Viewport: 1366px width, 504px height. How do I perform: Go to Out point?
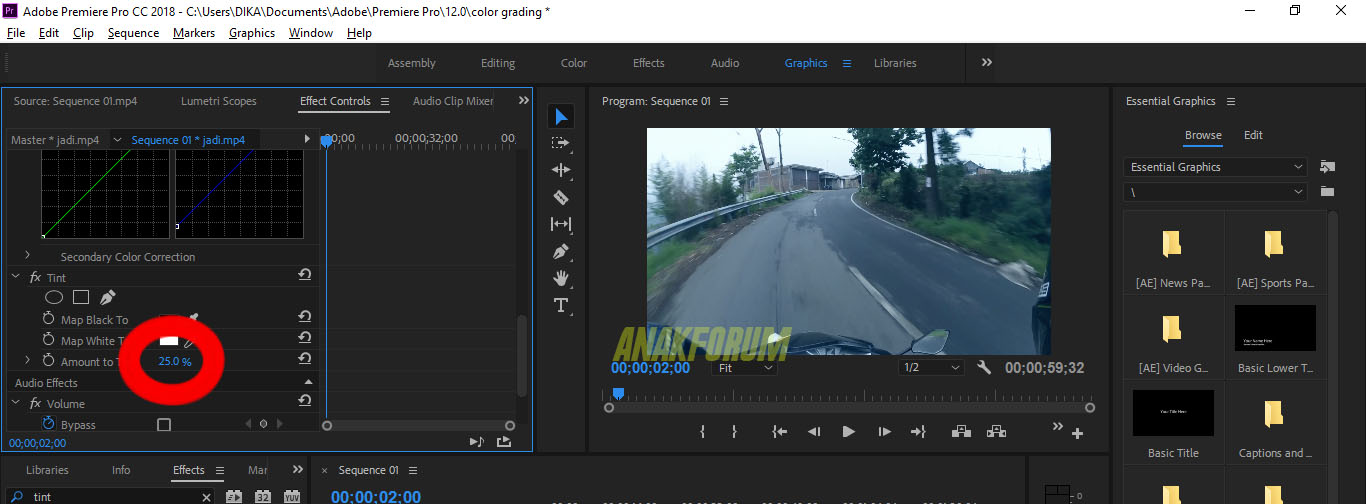[x=918, y=432]
